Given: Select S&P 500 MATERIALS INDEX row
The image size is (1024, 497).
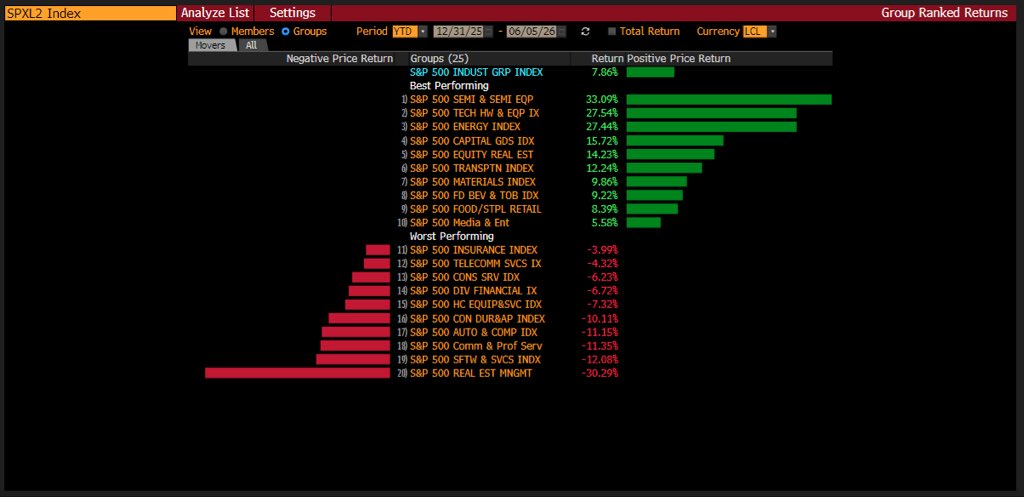Looking at the screenshot, I should pos(473,182).
